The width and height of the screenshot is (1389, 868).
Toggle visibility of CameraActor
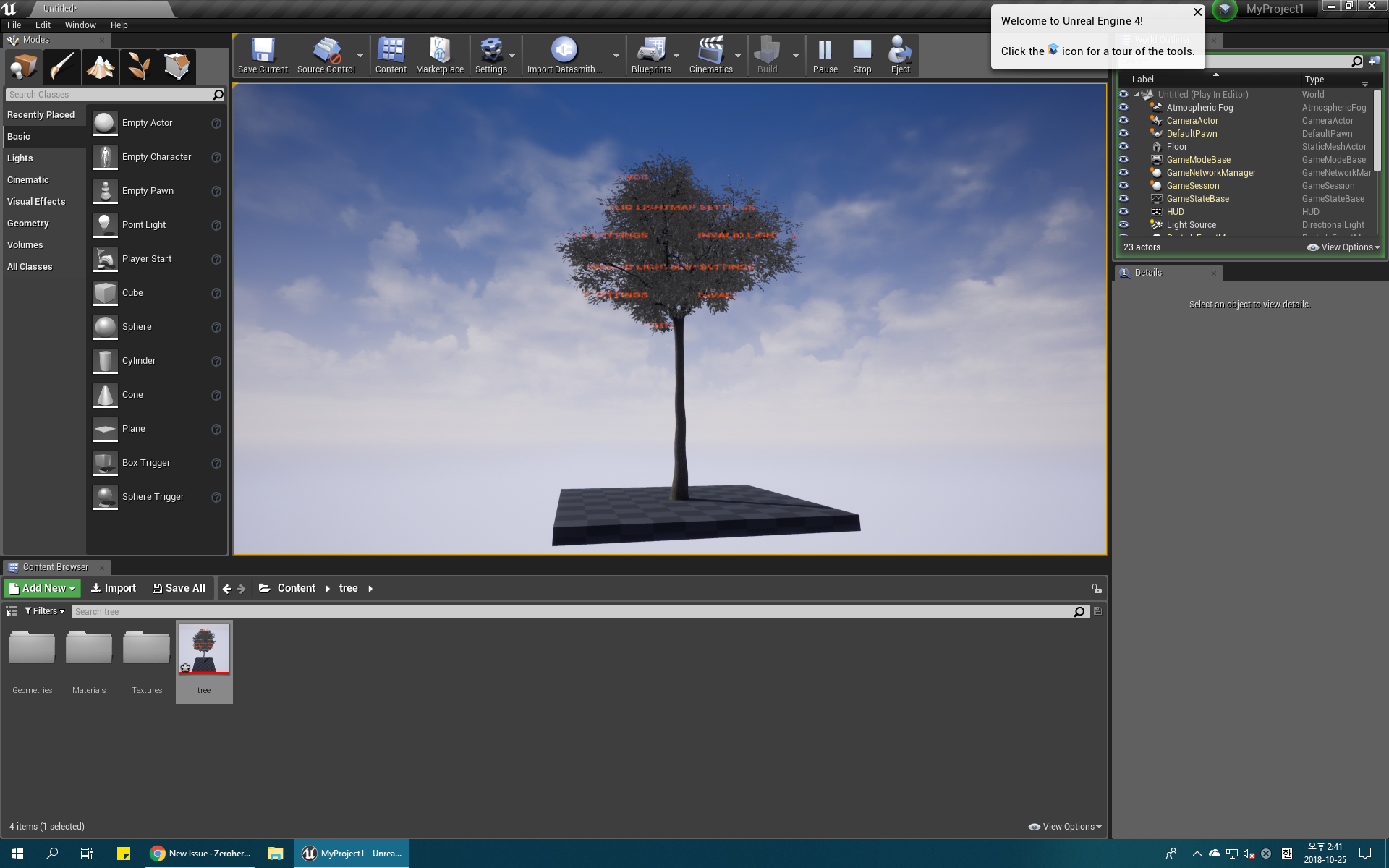coord(1123,121)
